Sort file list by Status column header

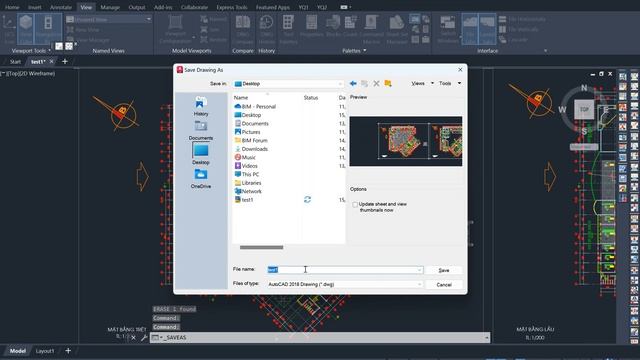[311, 98]
